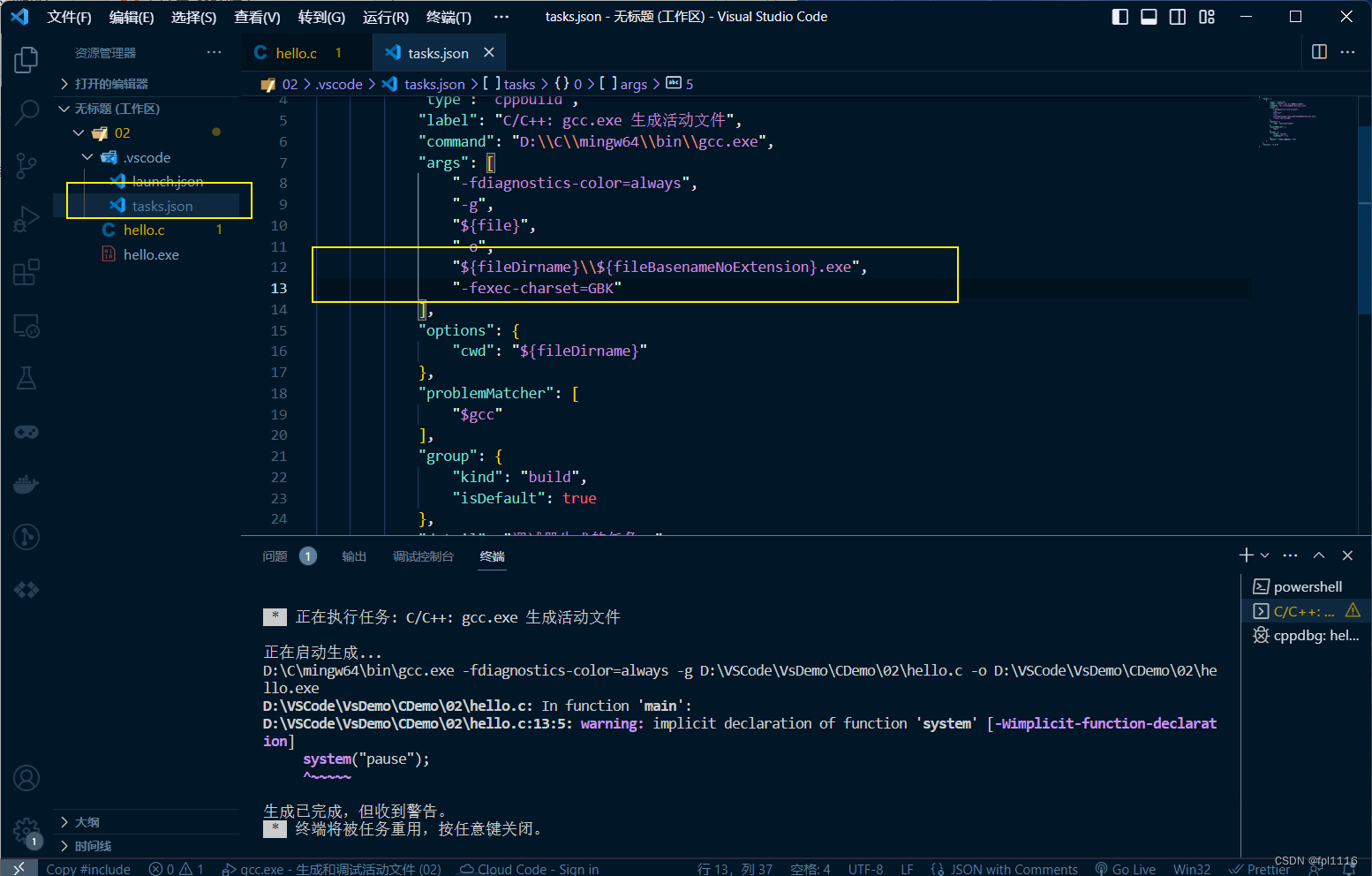Collapse the .vscode folder
Image resolution: width=1372 pixels, height=876 pixels.
(87, 156)
